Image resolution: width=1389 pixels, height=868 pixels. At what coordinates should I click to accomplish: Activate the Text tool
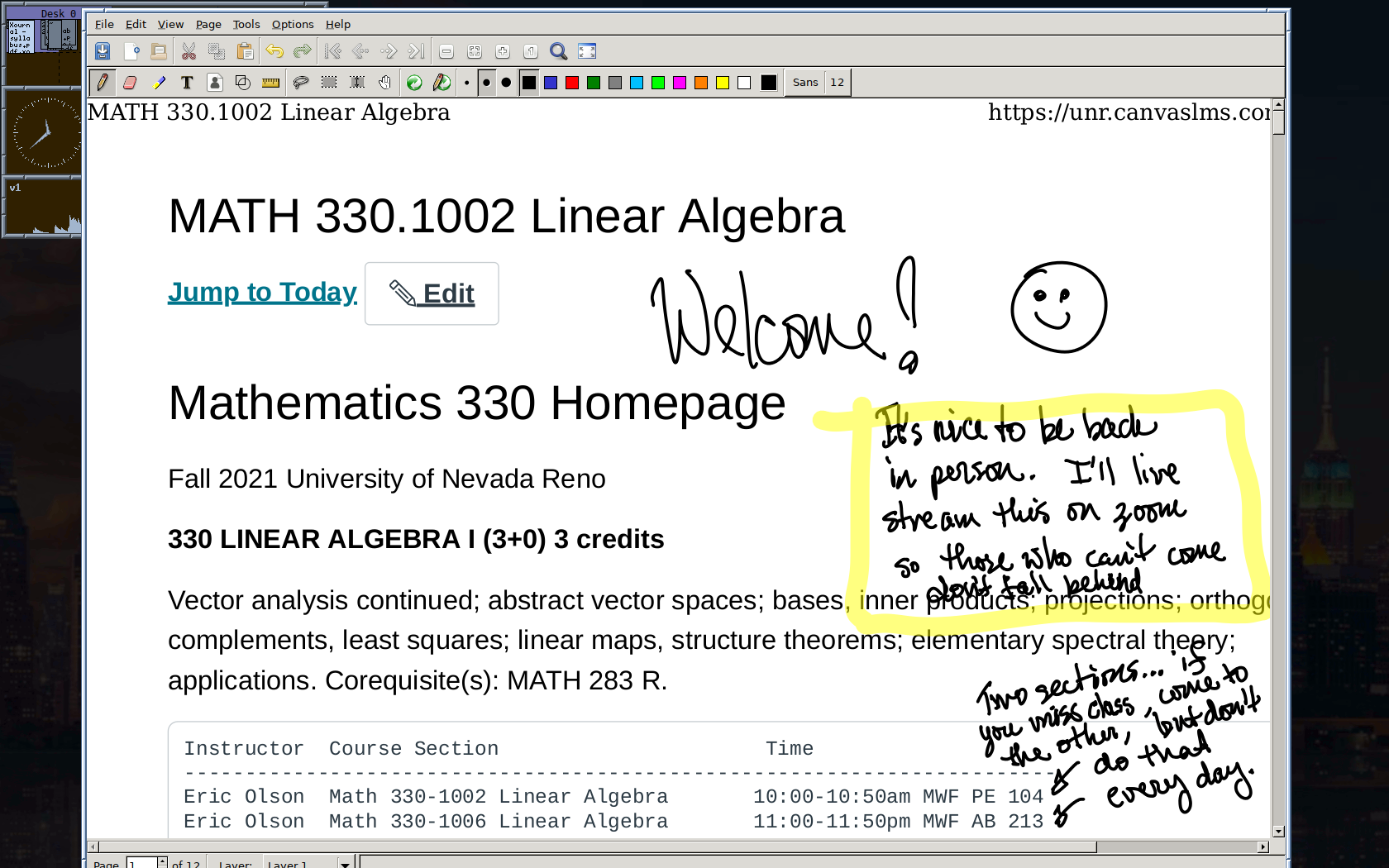click(x=187, y=83)
